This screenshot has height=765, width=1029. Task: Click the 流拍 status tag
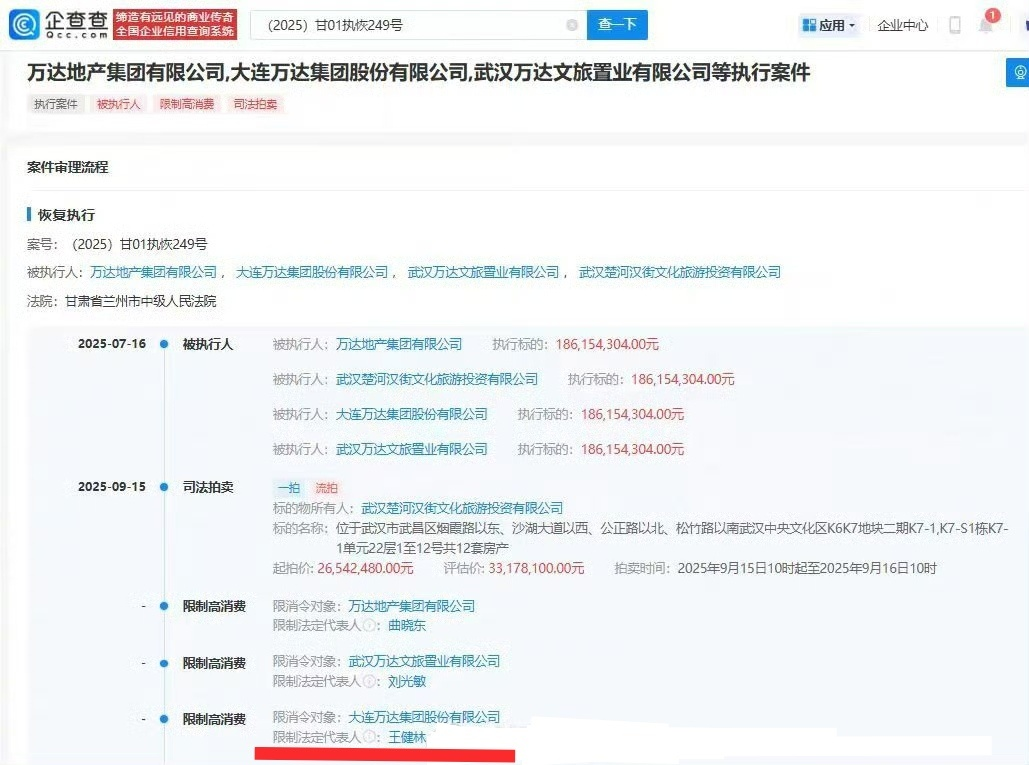[x=326, y=487]
